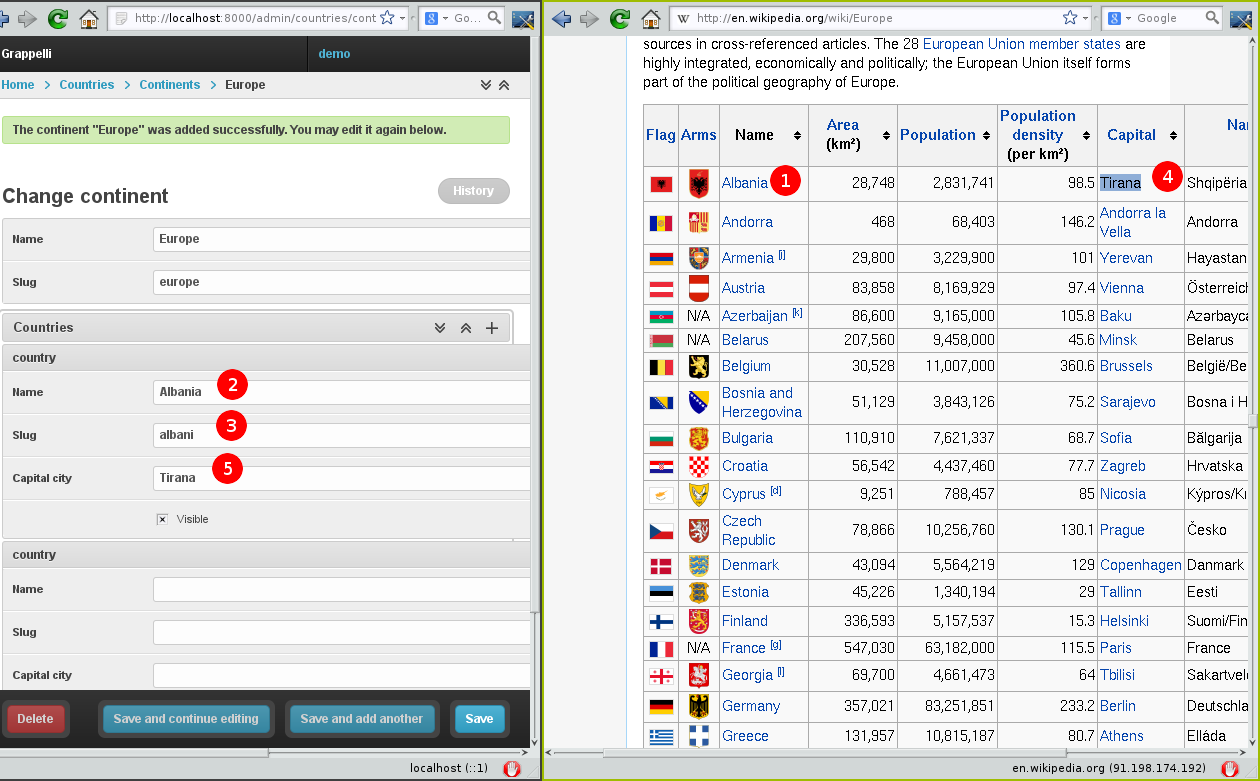
Task: Open the Copenhagen capital link
Action: (x=1141, y=565)
